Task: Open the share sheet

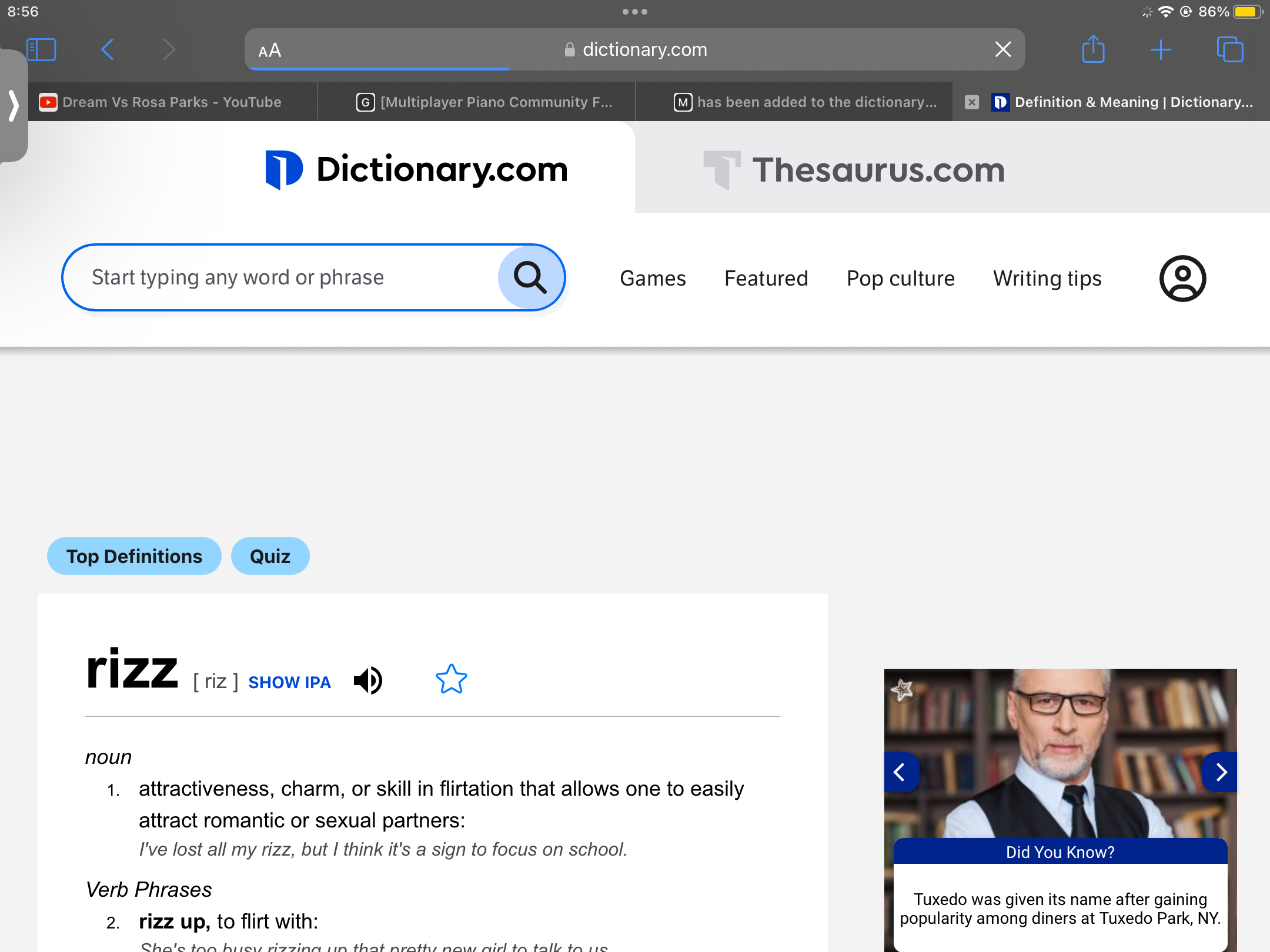Action: 1094,48
